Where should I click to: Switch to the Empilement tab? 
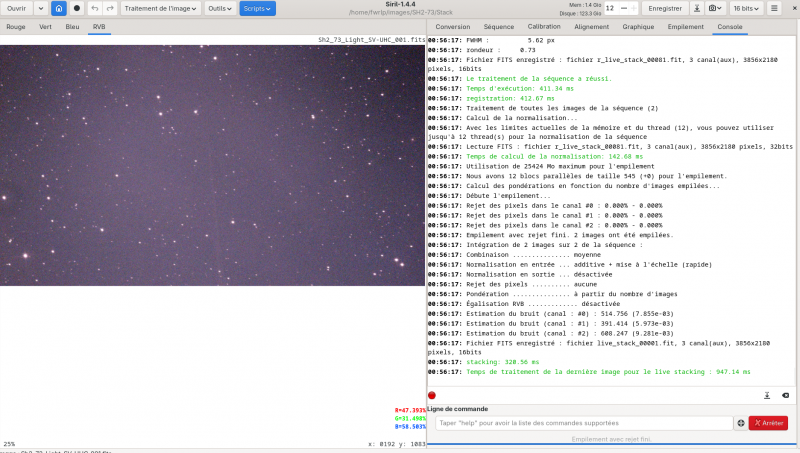(685, 27)
